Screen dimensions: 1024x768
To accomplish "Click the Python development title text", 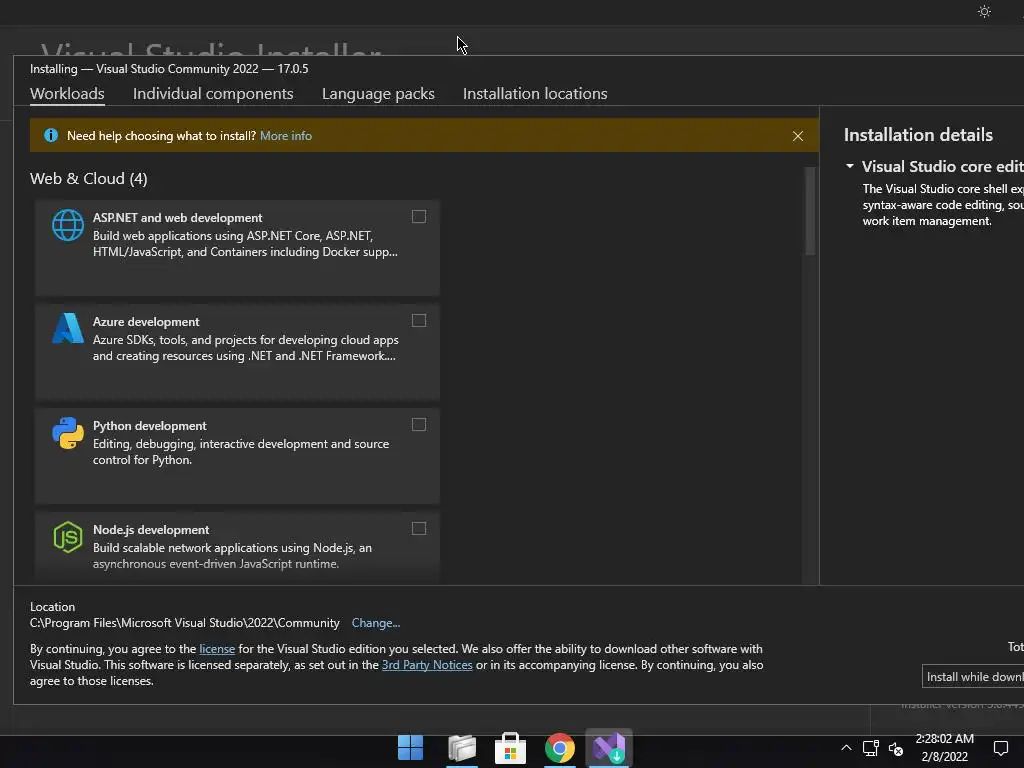I will 150,426.
